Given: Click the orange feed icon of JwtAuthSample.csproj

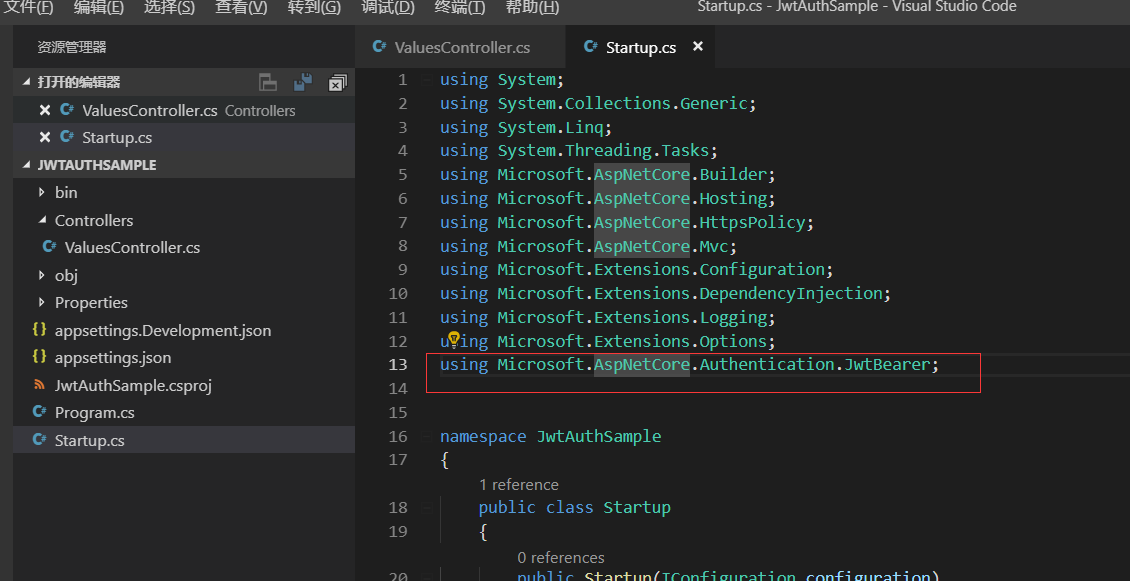Looking at the screenshot, I should [40, 384].
